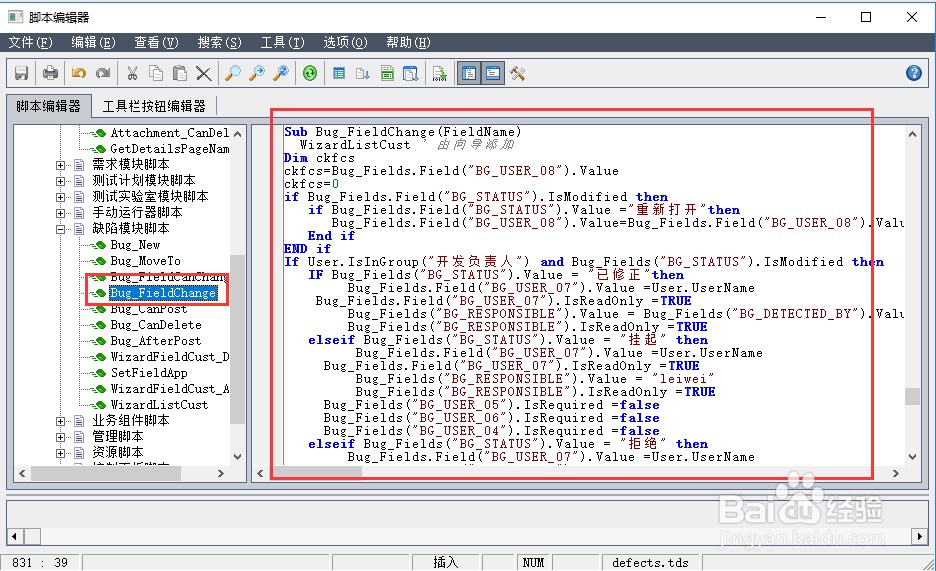936x571 pixels.
Task: Click the Print icon
Action: coord(50,73)
